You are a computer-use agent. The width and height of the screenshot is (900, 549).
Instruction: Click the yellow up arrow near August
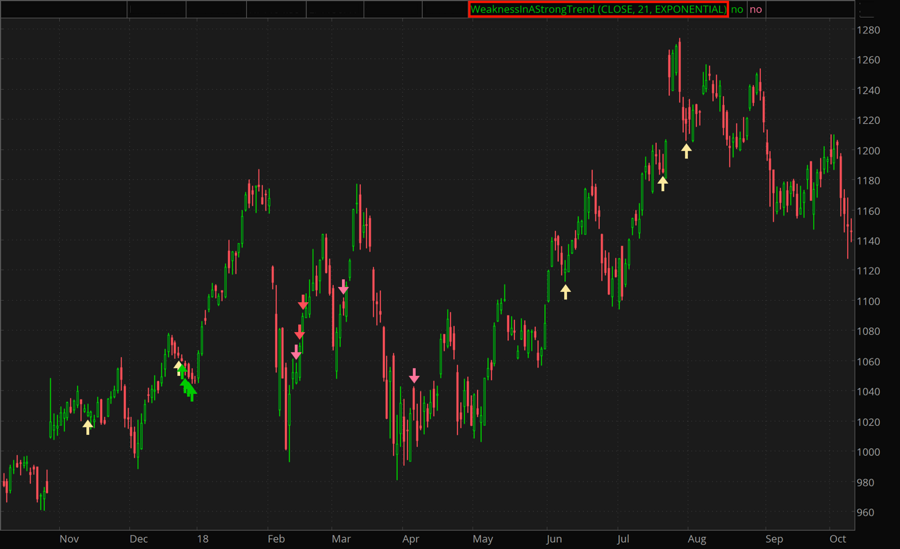(x=686, y=151)
